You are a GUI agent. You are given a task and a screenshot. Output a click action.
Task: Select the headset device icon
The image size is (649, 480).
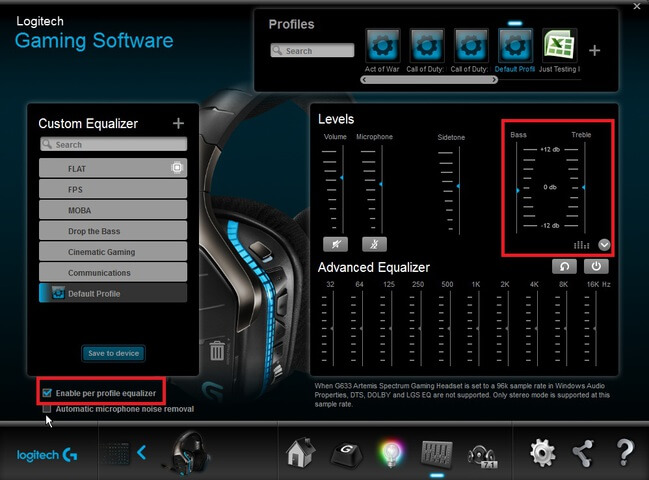pos(190,454)
